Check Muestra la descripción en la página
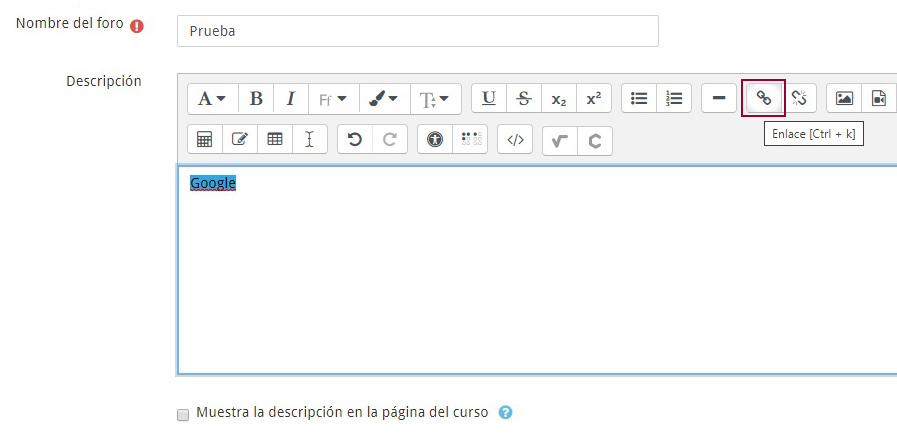The height and width of the screenshot is (438, 897). 183,415
